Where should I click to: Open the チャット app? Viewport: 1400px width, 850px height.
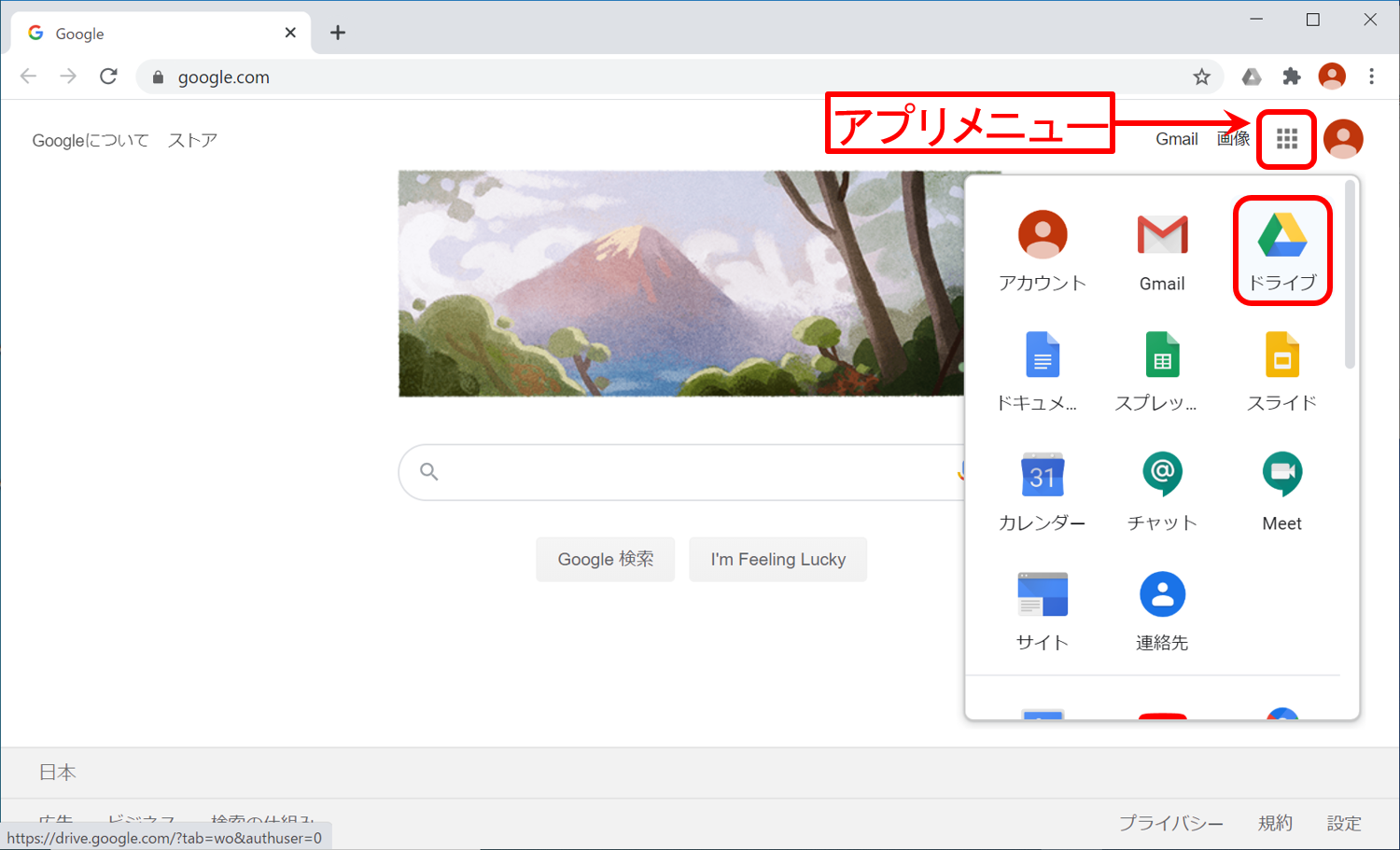coord(1162,491)
